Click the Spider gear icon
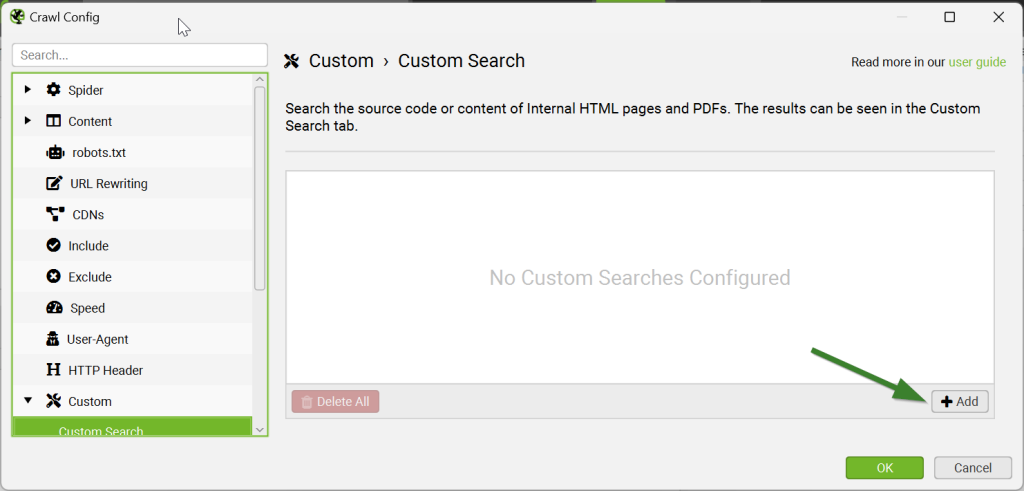Image resolution: width=1024 pixels, height=491 pixels. pos(53,90)
